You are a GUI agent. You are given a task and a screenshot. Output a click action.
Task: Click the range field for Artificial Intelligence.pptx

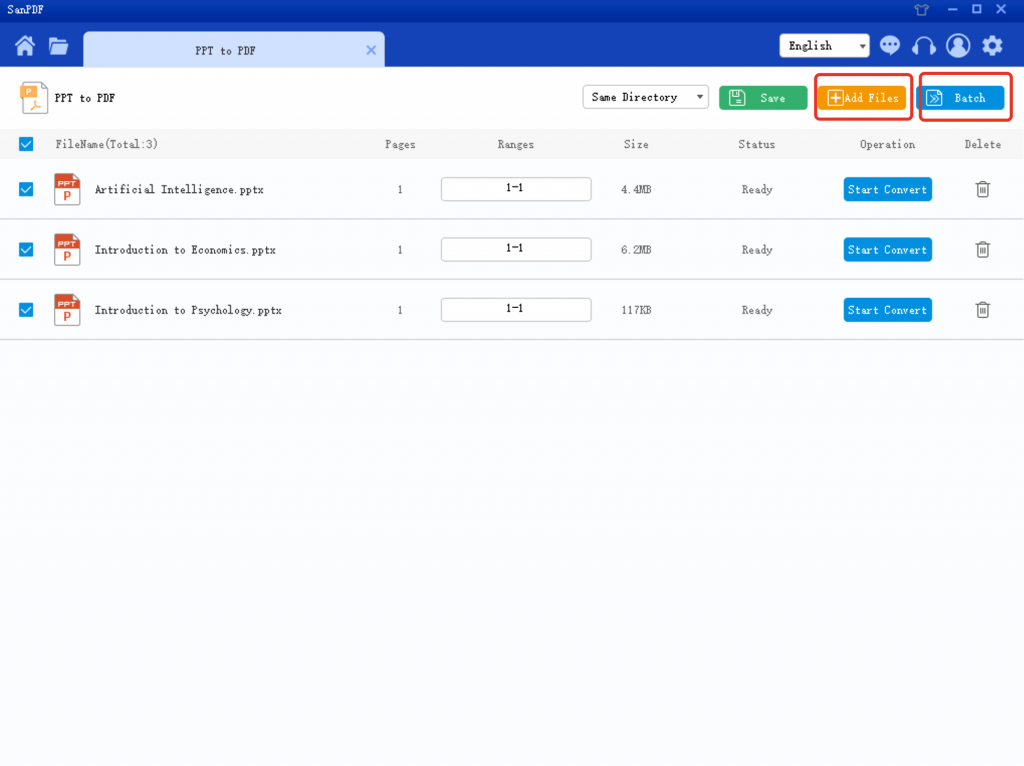tap(516, 189)
